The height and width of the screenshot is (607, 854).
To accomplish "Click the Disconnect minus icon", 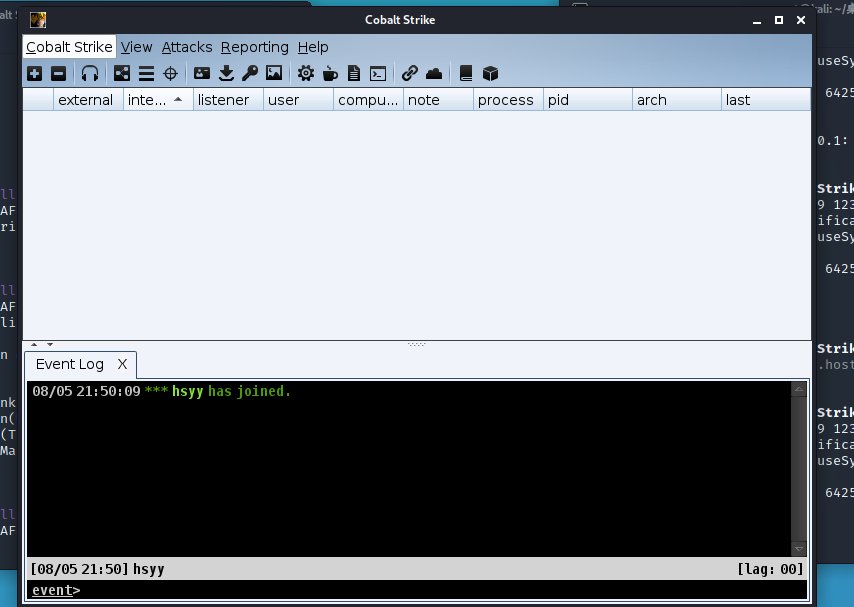I will pos(57,73).
